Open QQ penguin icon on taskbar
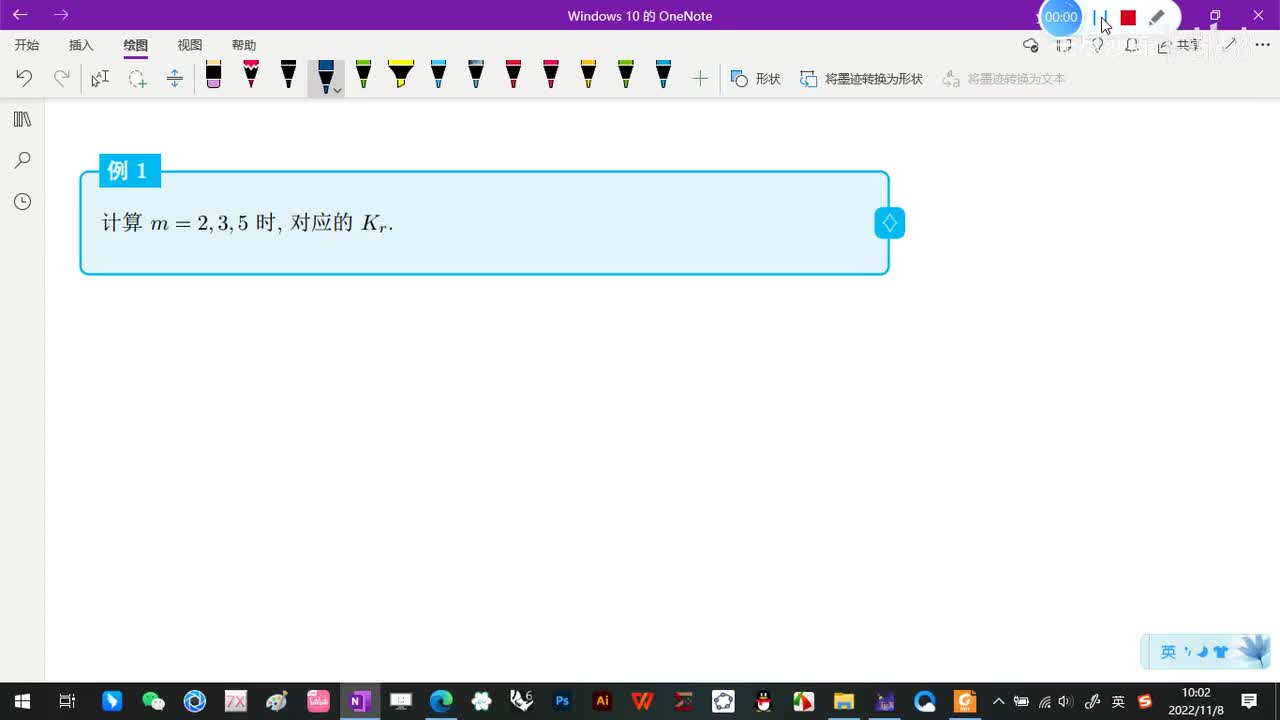 pos(763,701)
